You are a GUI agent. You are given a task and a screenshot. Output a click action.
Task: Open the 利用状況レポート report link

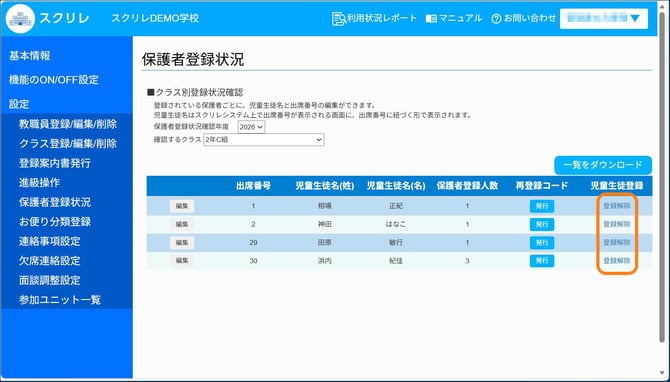coord(374,18)
